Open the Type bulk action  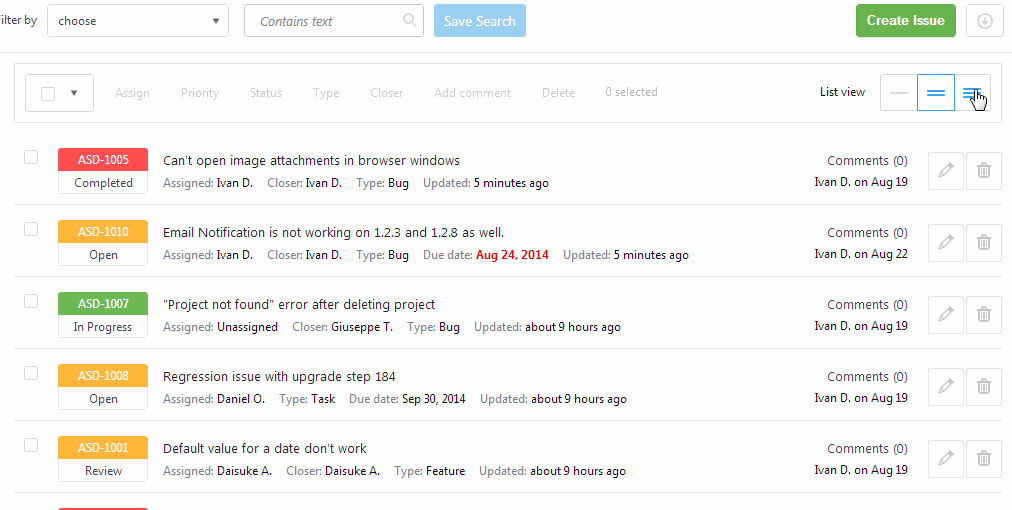point(326,93)
